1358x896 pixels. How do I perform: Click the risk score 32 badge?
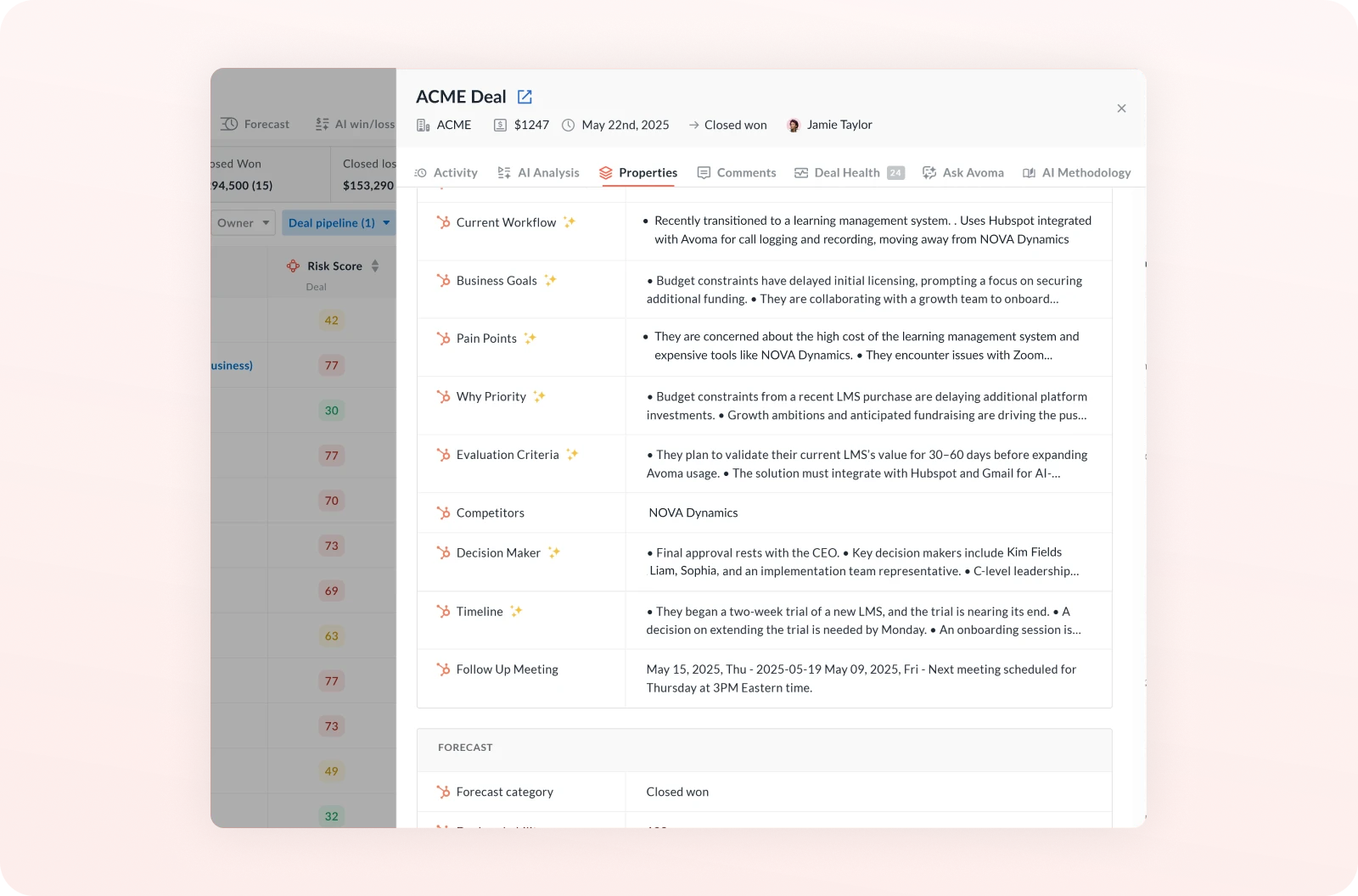point(331,816)
